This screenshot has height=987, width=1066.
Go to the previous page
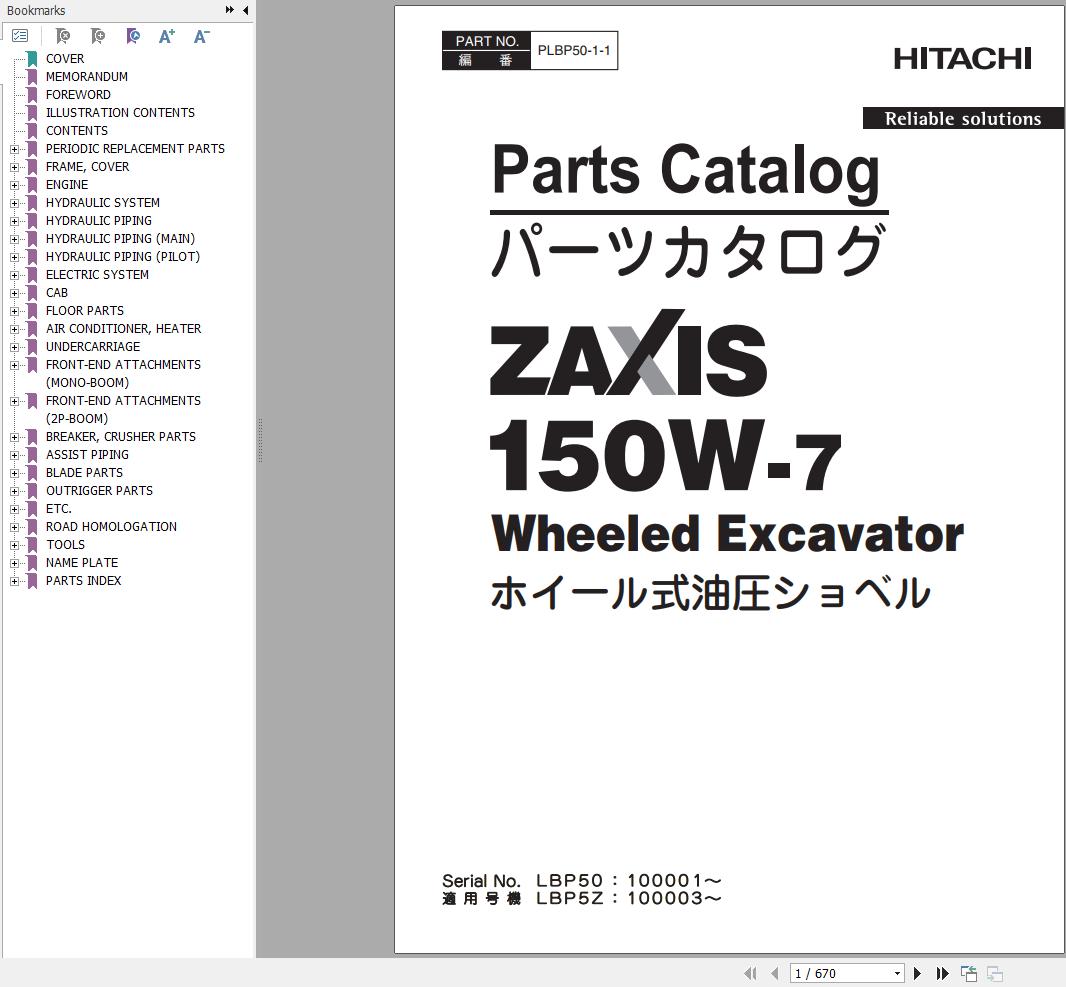coord(775,973)
